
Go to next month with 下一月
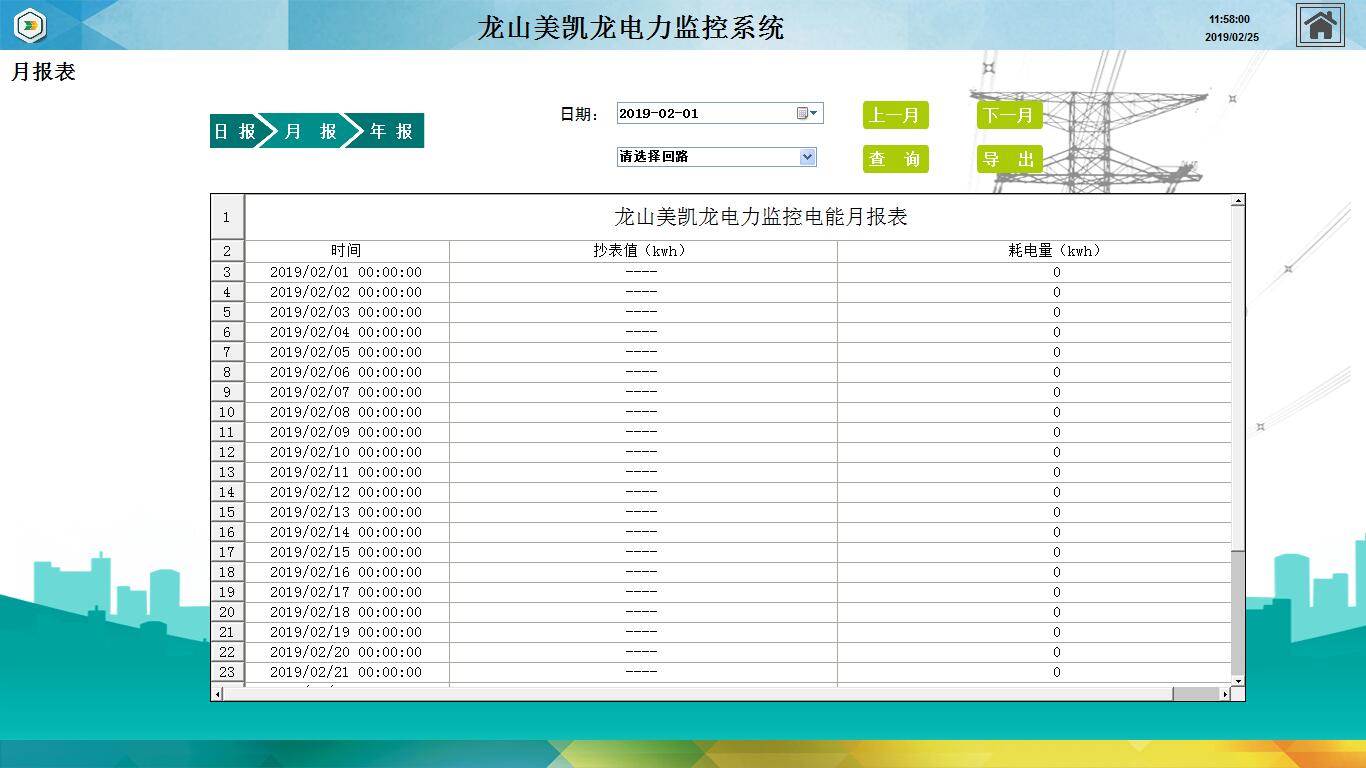point(1009,116)
